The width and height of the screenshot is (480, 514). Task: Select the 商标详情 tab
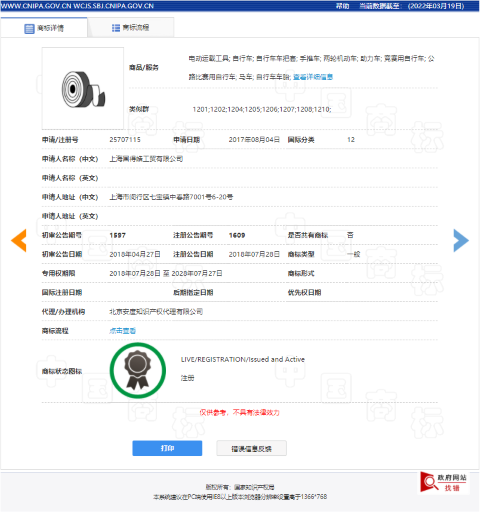click(x=44, y=28)
